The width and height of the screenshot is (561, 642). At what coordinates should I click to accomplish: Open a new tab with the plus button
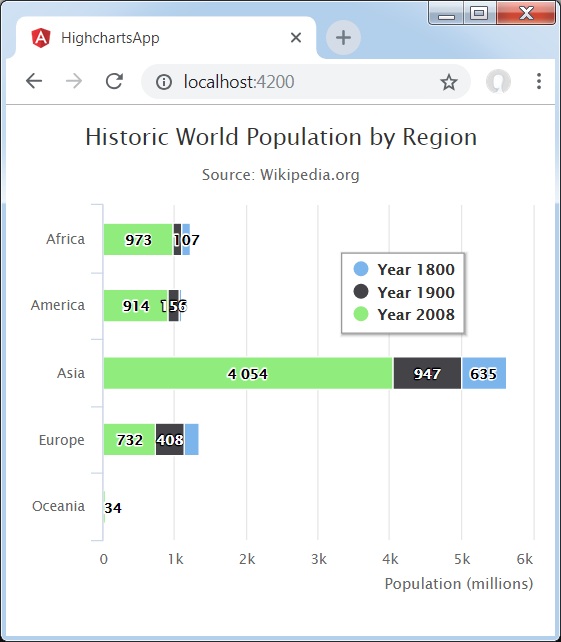343,38
